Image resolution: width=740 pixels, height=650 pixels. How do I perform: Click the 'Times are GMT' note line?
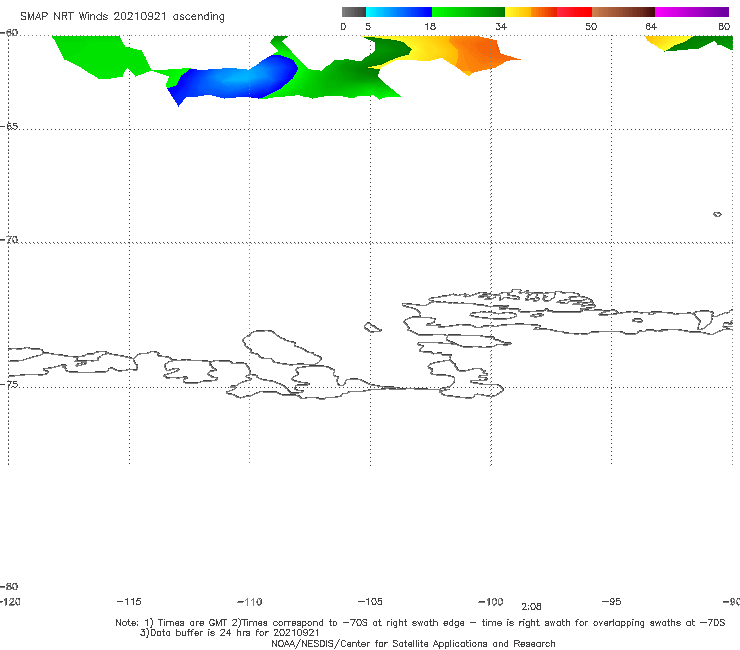pos(420,623)
